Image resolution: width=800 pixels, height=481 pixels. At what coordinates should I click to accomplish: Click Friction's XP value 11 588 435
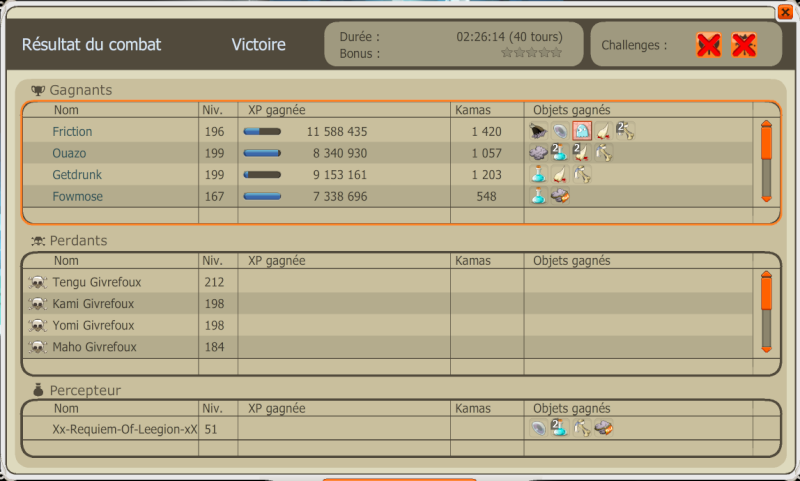pyautogui.click(x=337, y=132)
